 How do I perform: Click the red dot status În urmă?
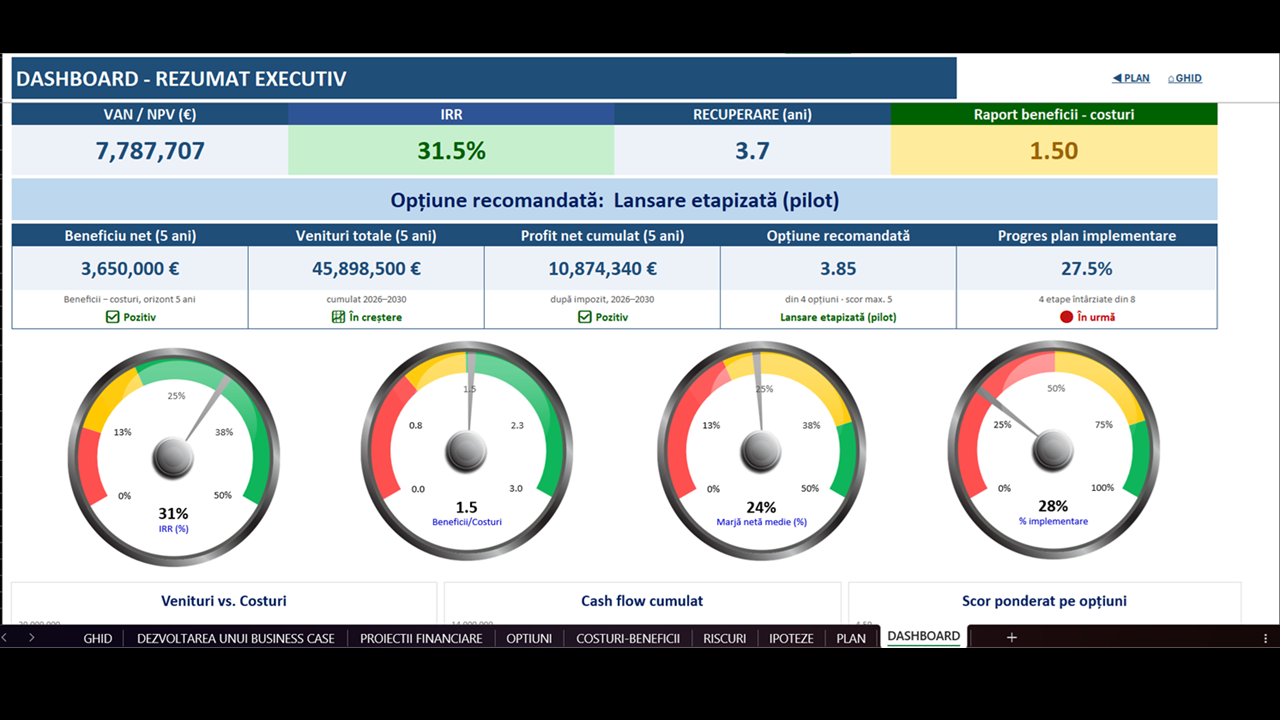click(1066, 317)
